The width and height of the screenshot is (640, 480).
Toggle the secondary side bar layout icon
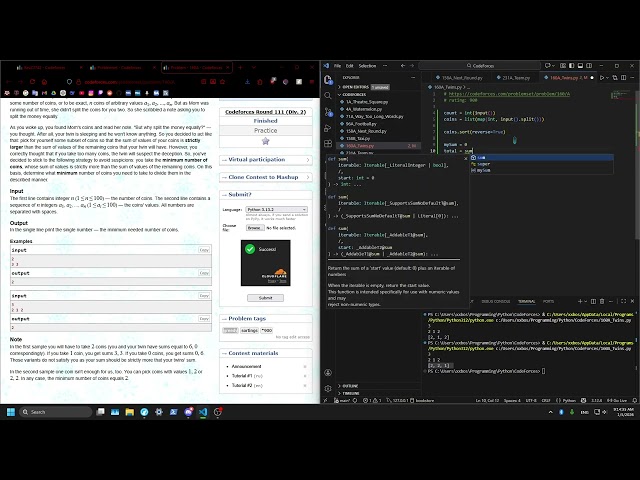589,66
